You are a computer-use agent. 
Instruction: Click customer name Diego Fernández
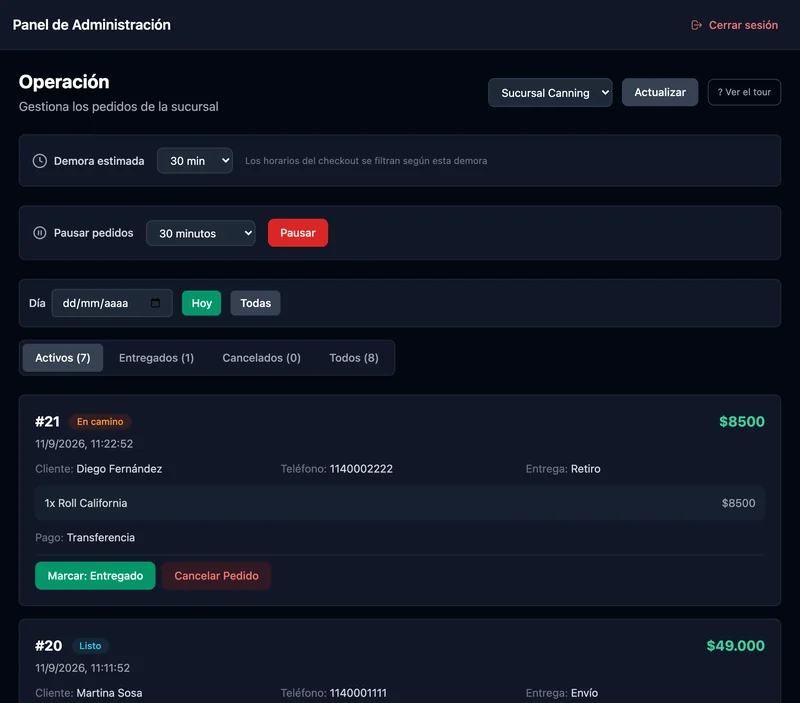[119, 469]
